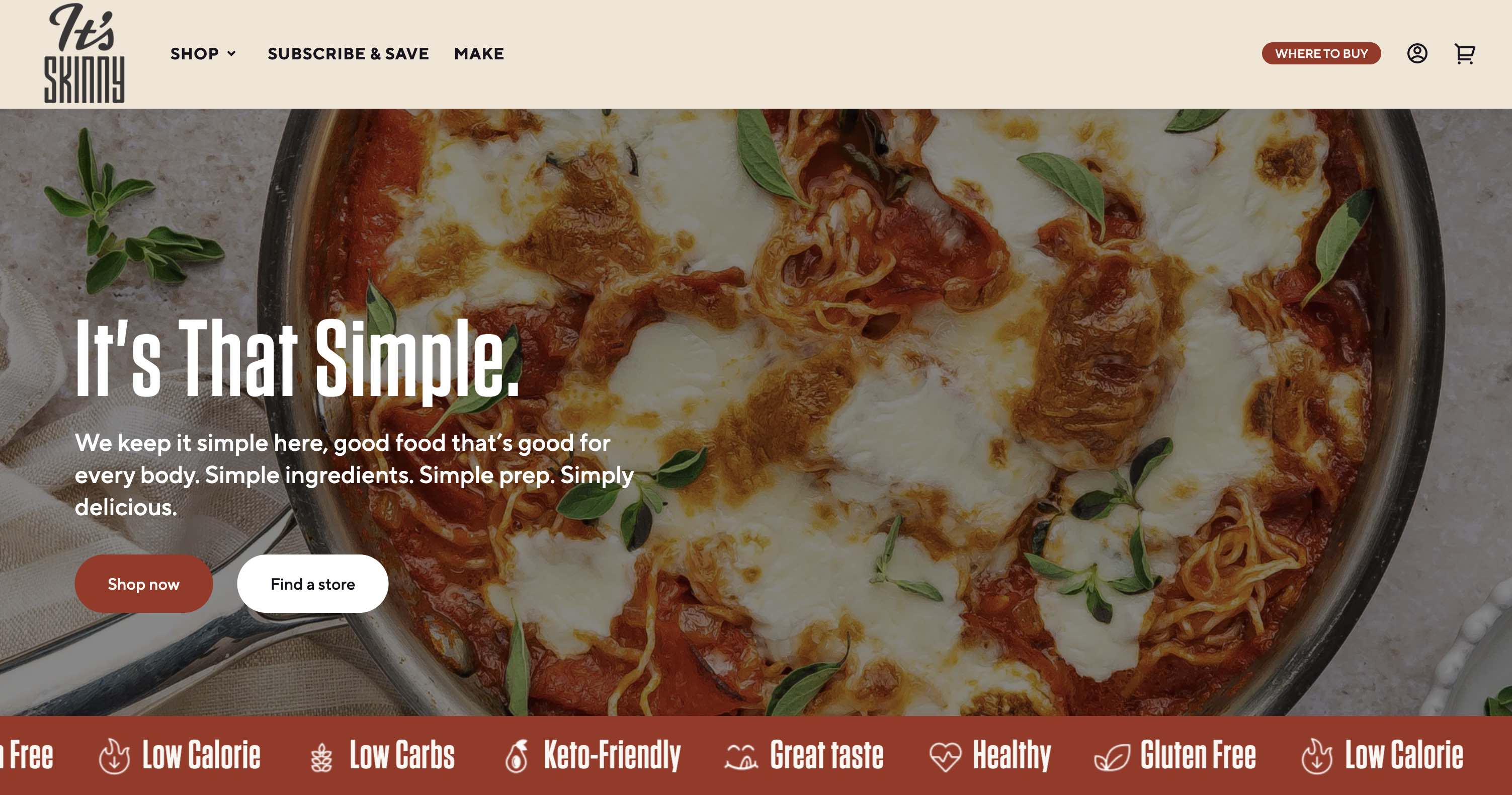The width and height of the screenshot is (1512, 795).
Task: Open the MAKE menu item
Action: (479, 53)
